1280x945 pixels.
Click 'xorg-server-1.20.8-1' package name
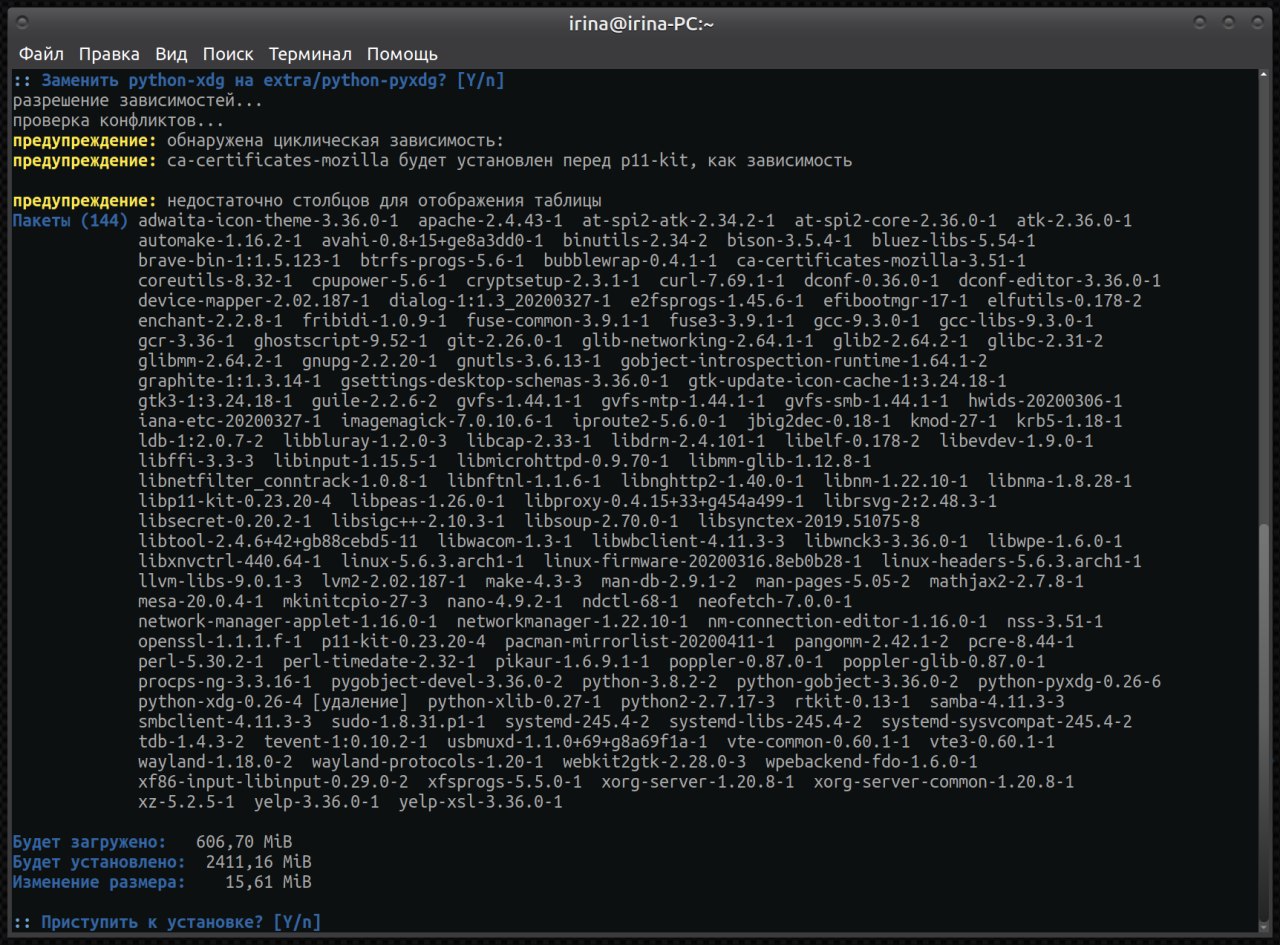click(698, 780)
